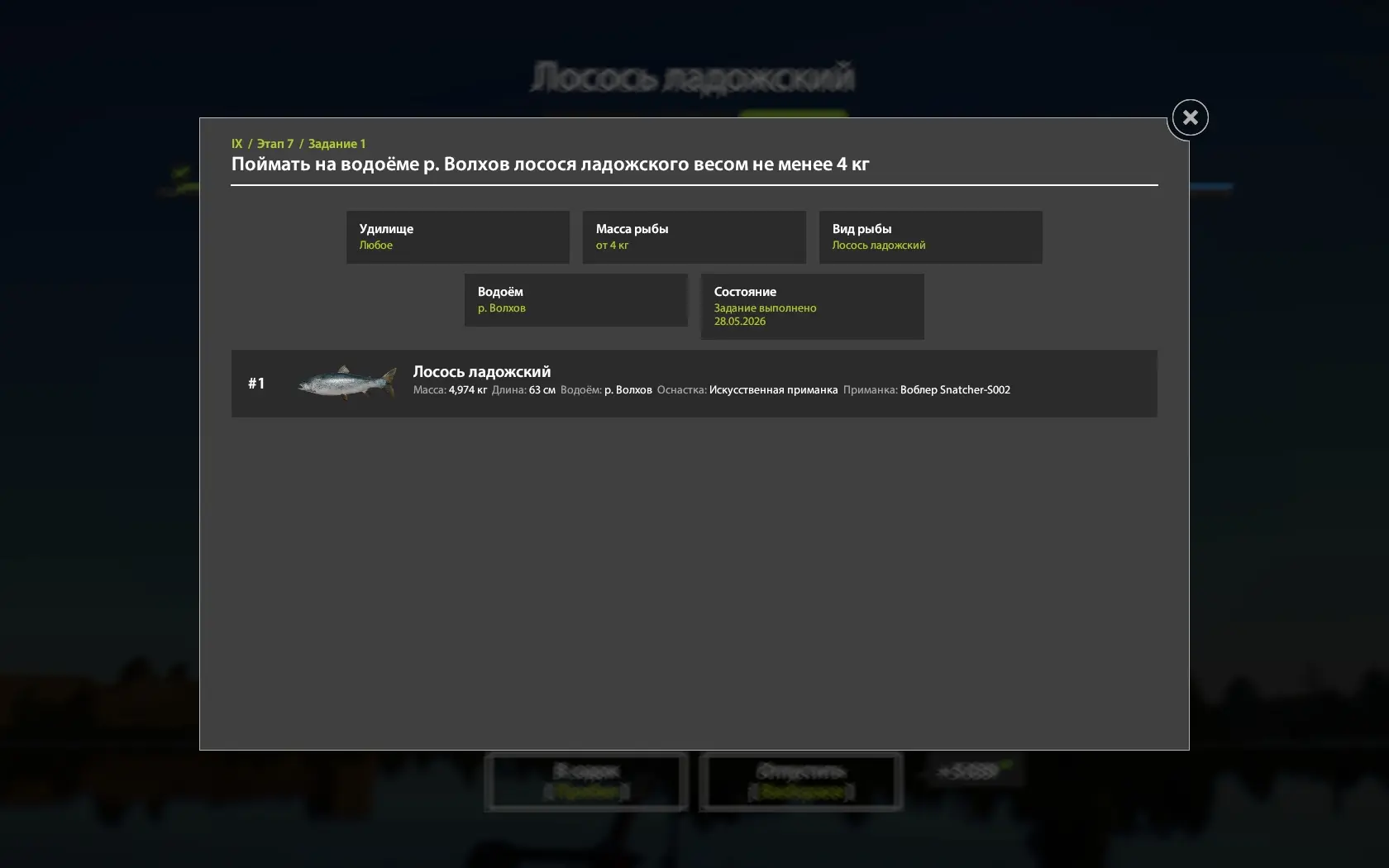
Task: Select the Лосось ладожский catch entry name
Action: [482, 372]
